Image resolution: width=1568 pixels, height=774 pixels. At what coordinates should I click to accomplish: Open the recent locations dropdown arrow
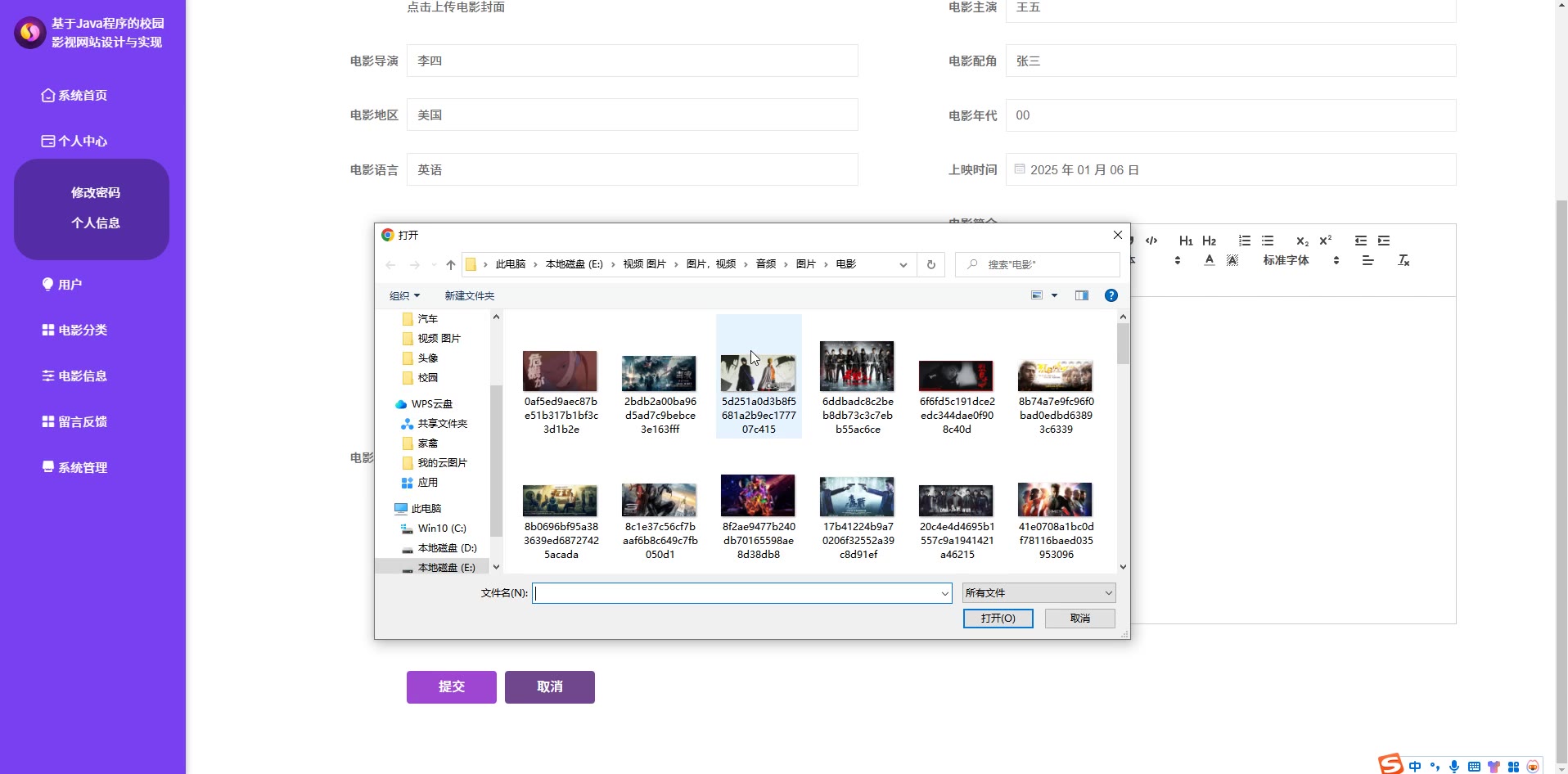pyautogui.click(x=434, y=264)
